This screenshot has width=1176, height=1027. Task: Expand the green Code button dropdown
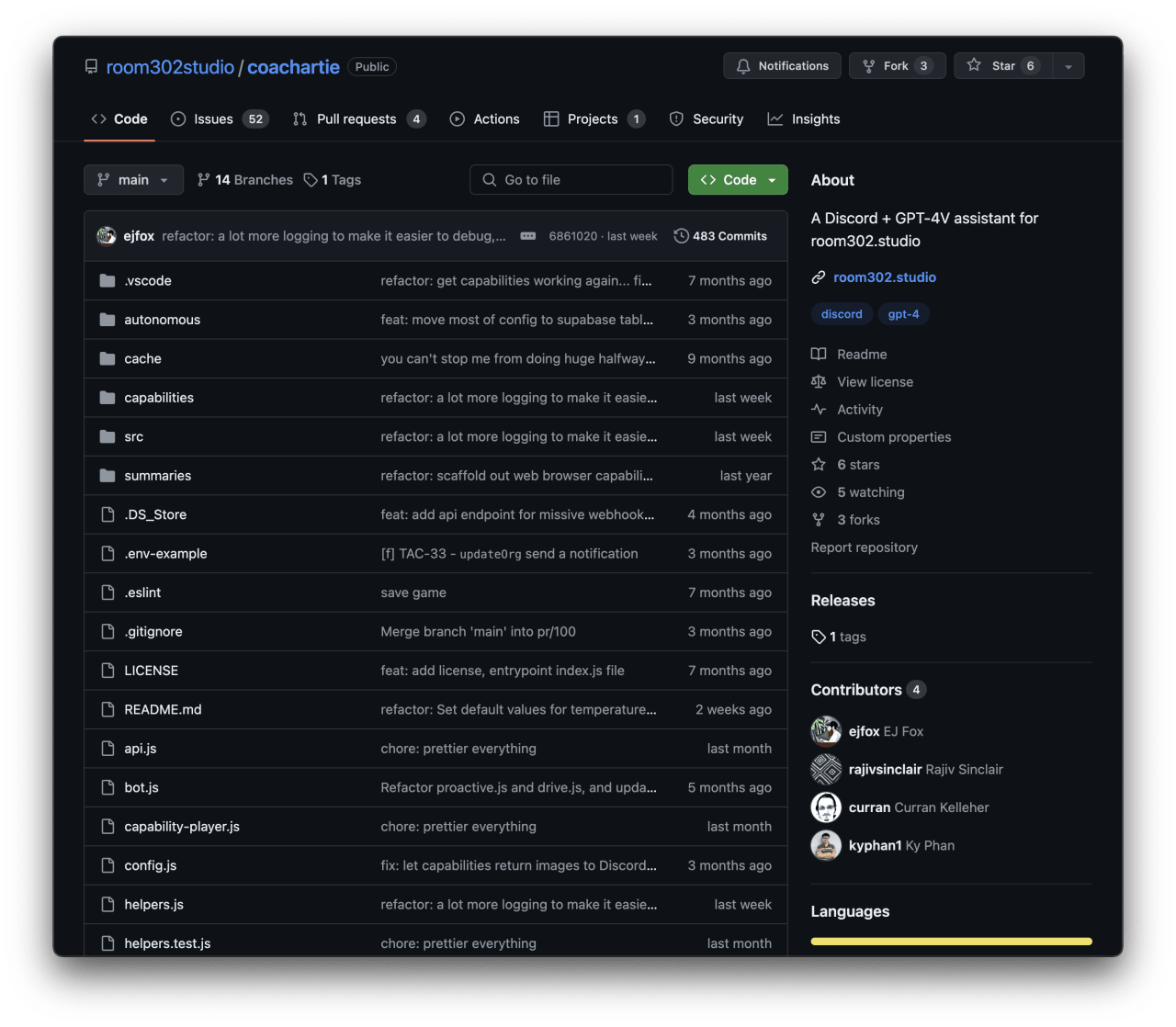(x=772, y=179)
